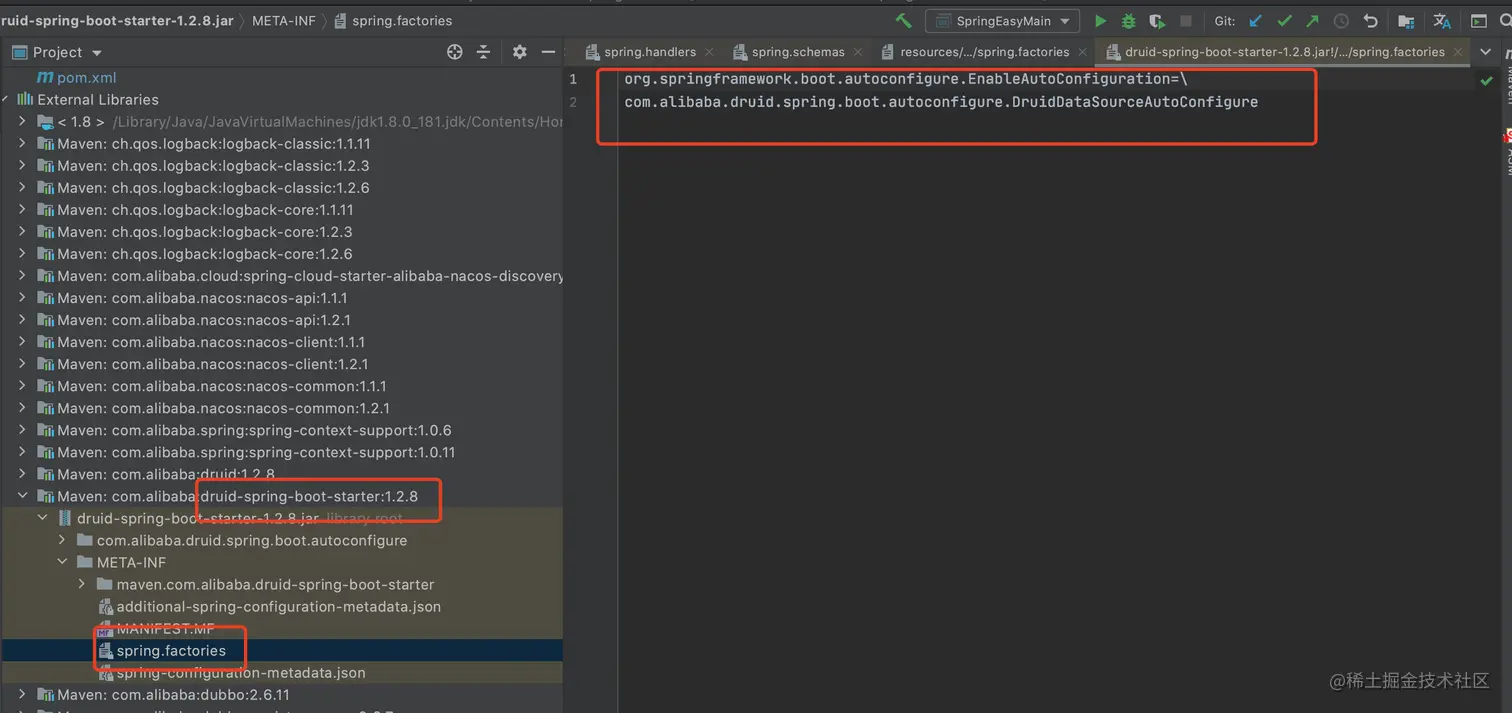1512x713 pixels.
Task: Expand nacos-client:1.2.1 library node
Action: pos(22,363)
